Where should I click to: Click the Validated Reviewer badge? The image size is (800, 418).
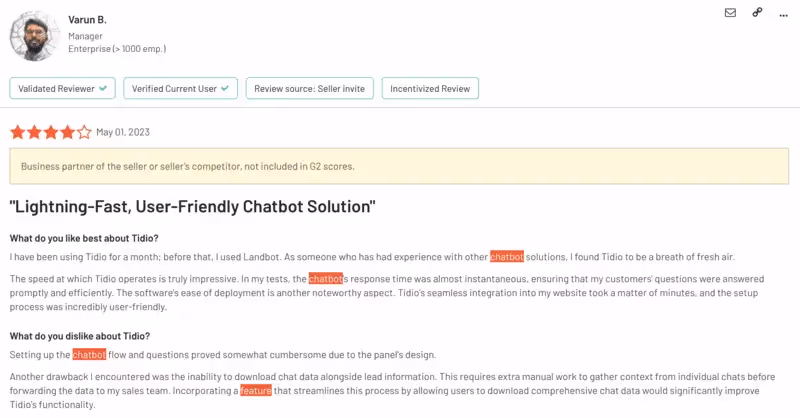click(x=62, y=88)
